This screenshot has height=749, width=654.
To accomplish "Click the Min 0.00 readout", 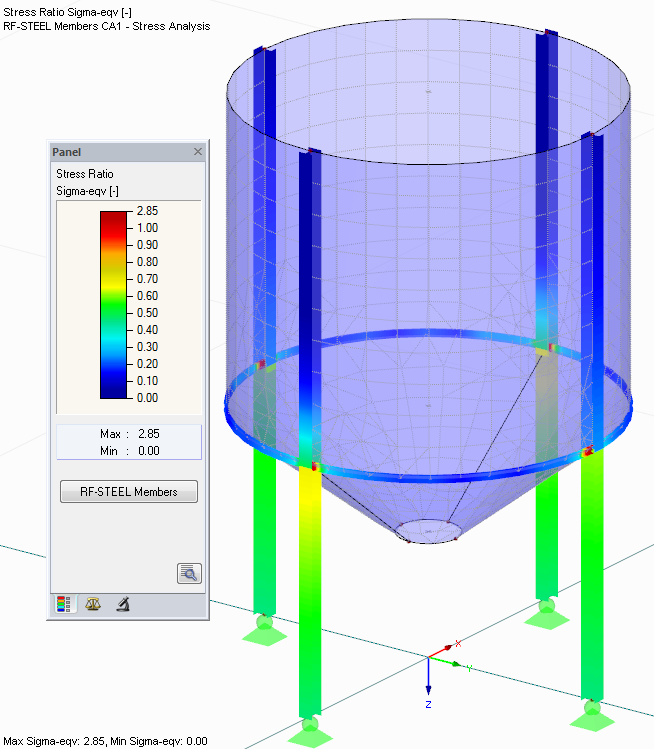I will [x=129, y=451].
